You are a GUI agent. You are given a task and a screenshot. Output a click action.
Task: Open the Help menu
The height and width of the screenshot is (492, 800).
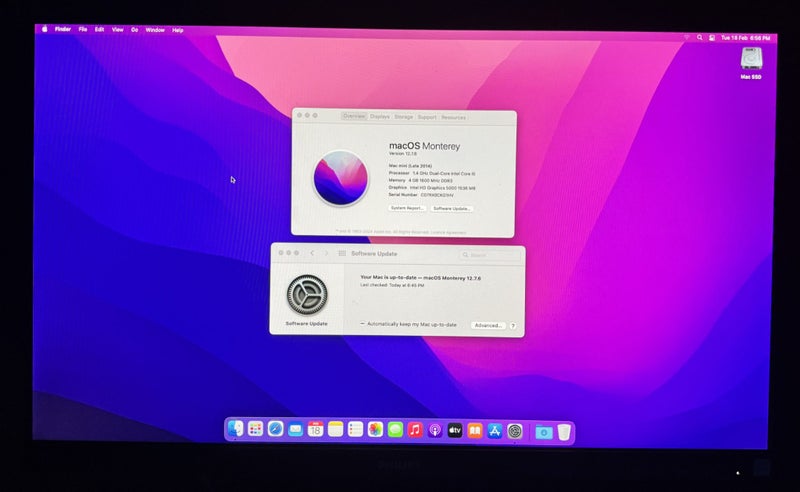(178, 30)
